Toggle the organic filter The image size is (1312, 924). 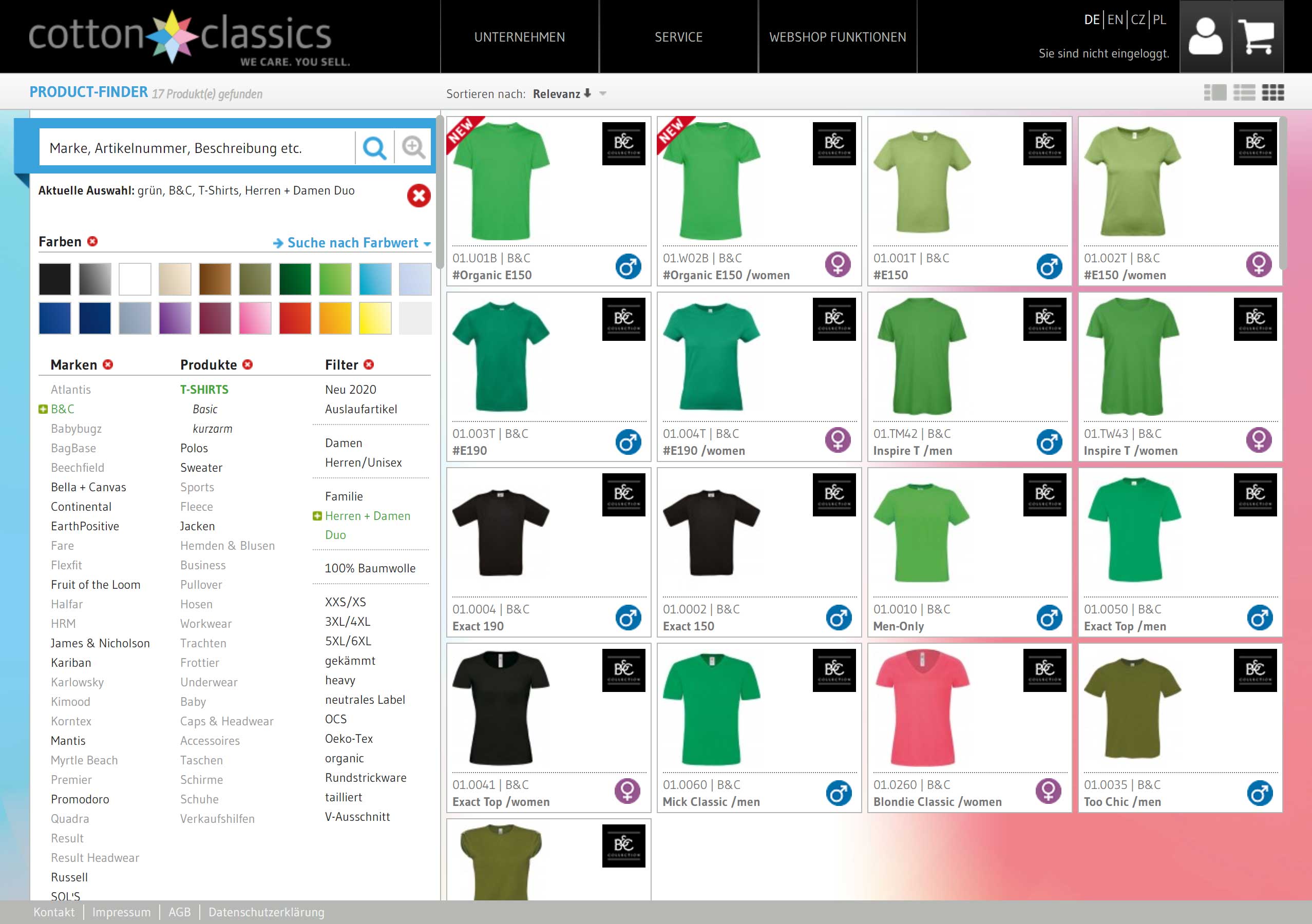click(x=344, y=758)
